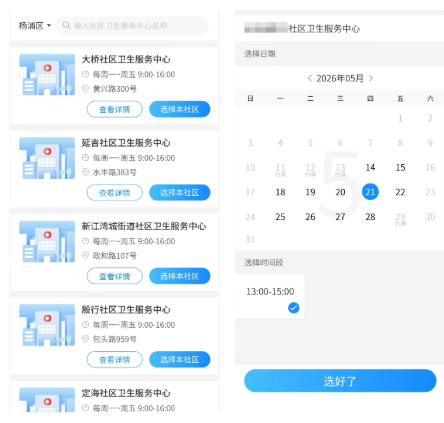Pick May 28 on the calendar

tap(370, 217)
